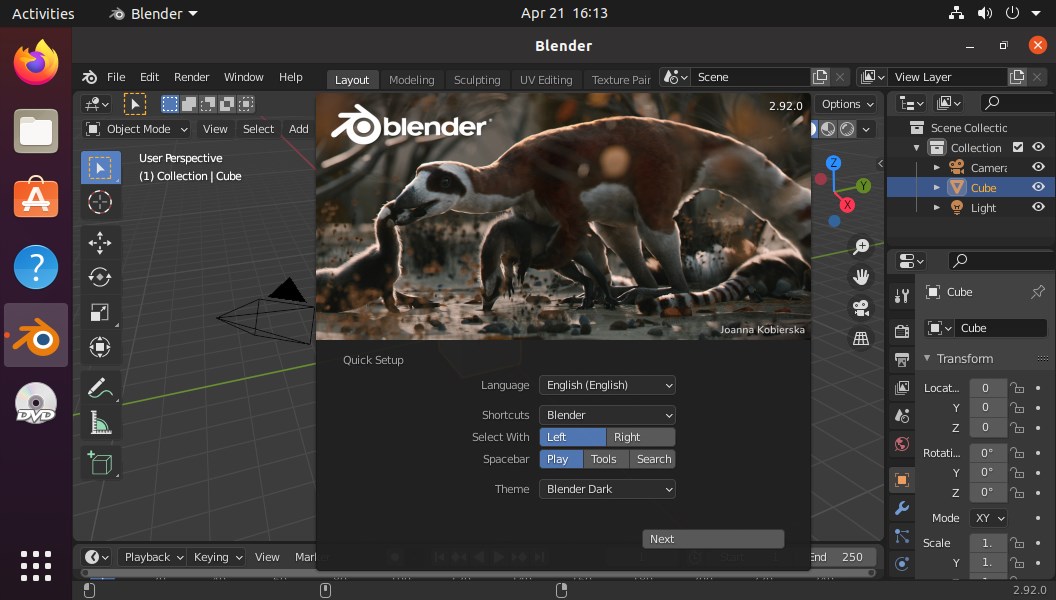Set Spacebar action to Search
Image resolution: width=1056 pixels, height=600 pixels.
coord(653,459)
